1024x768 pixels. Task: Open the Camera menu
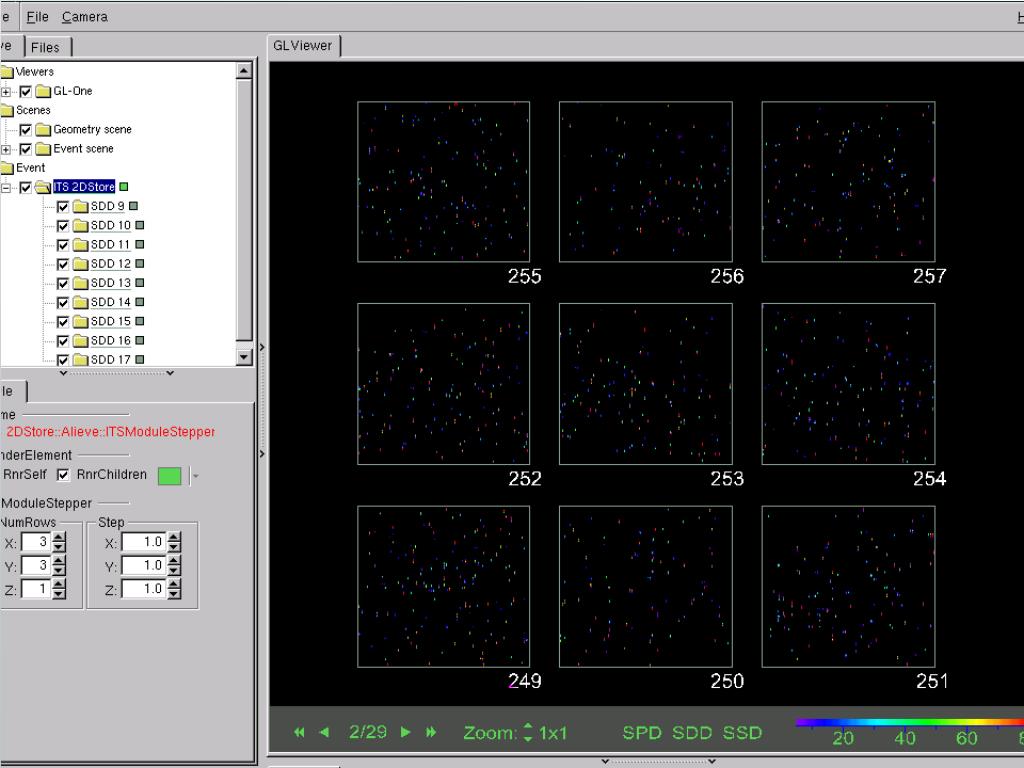pos(84,17)
